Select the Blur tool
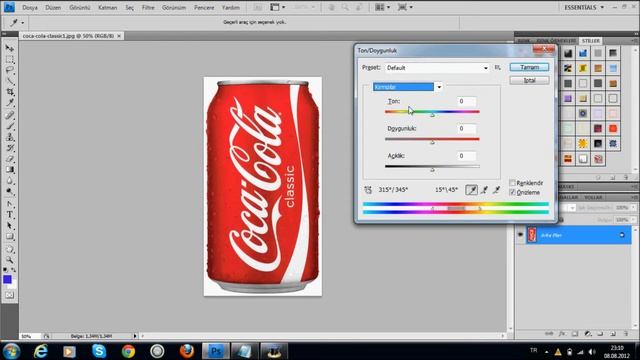The image size is (640, 360). 9,180
